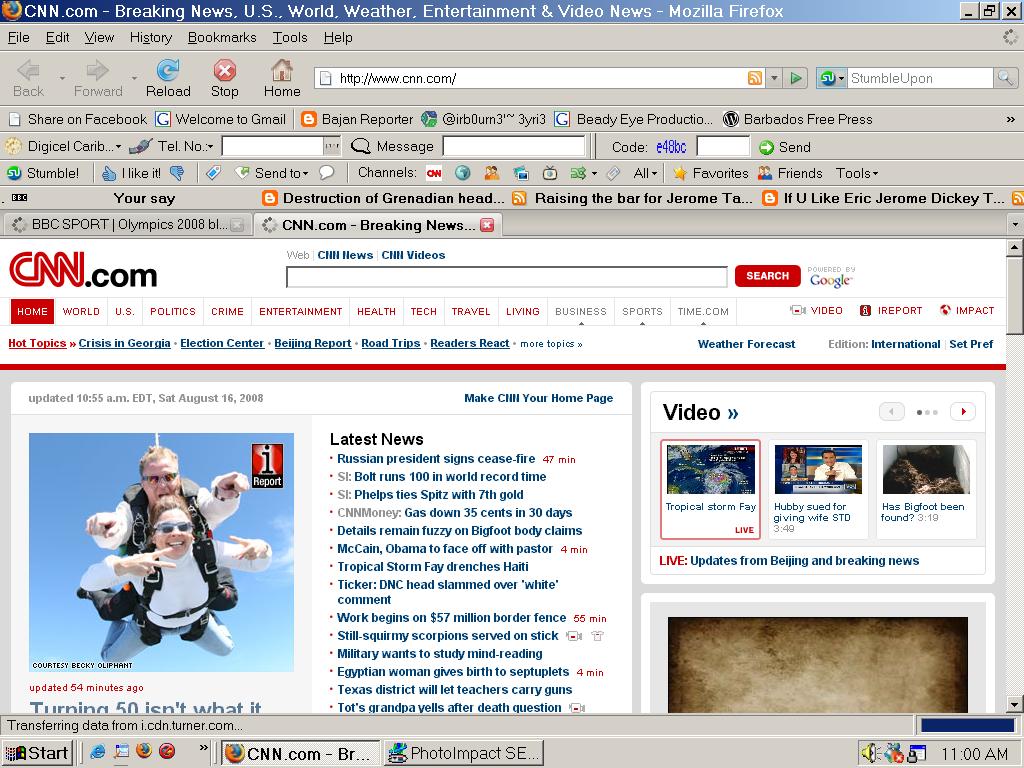
Task: Select the people channel icon after globe
Action: 492,173
